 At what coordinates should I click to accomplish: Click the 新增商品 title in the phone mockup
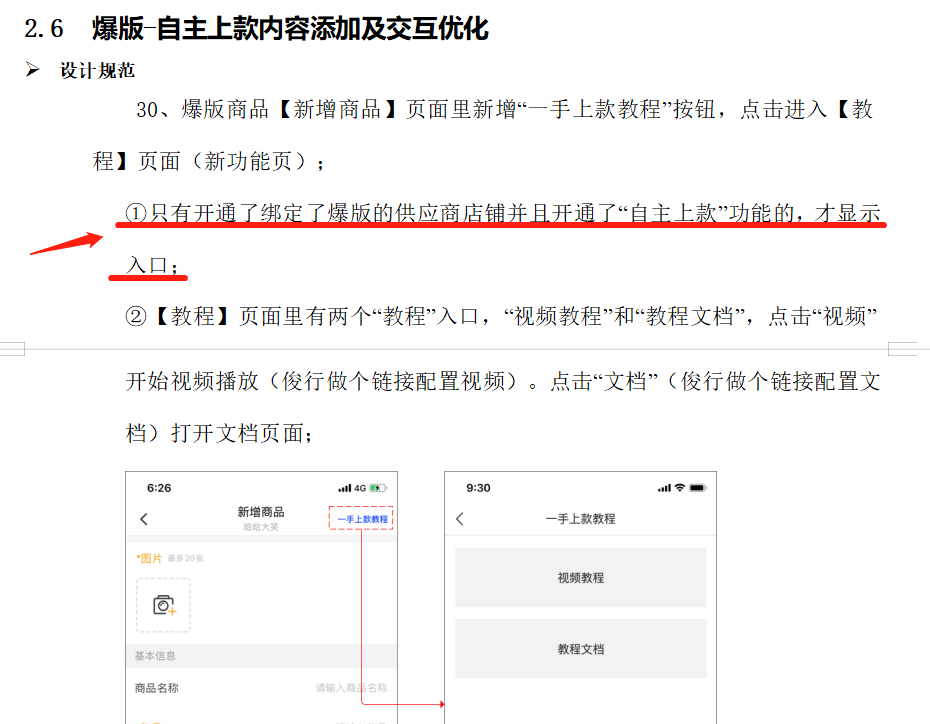coord(260,512)
